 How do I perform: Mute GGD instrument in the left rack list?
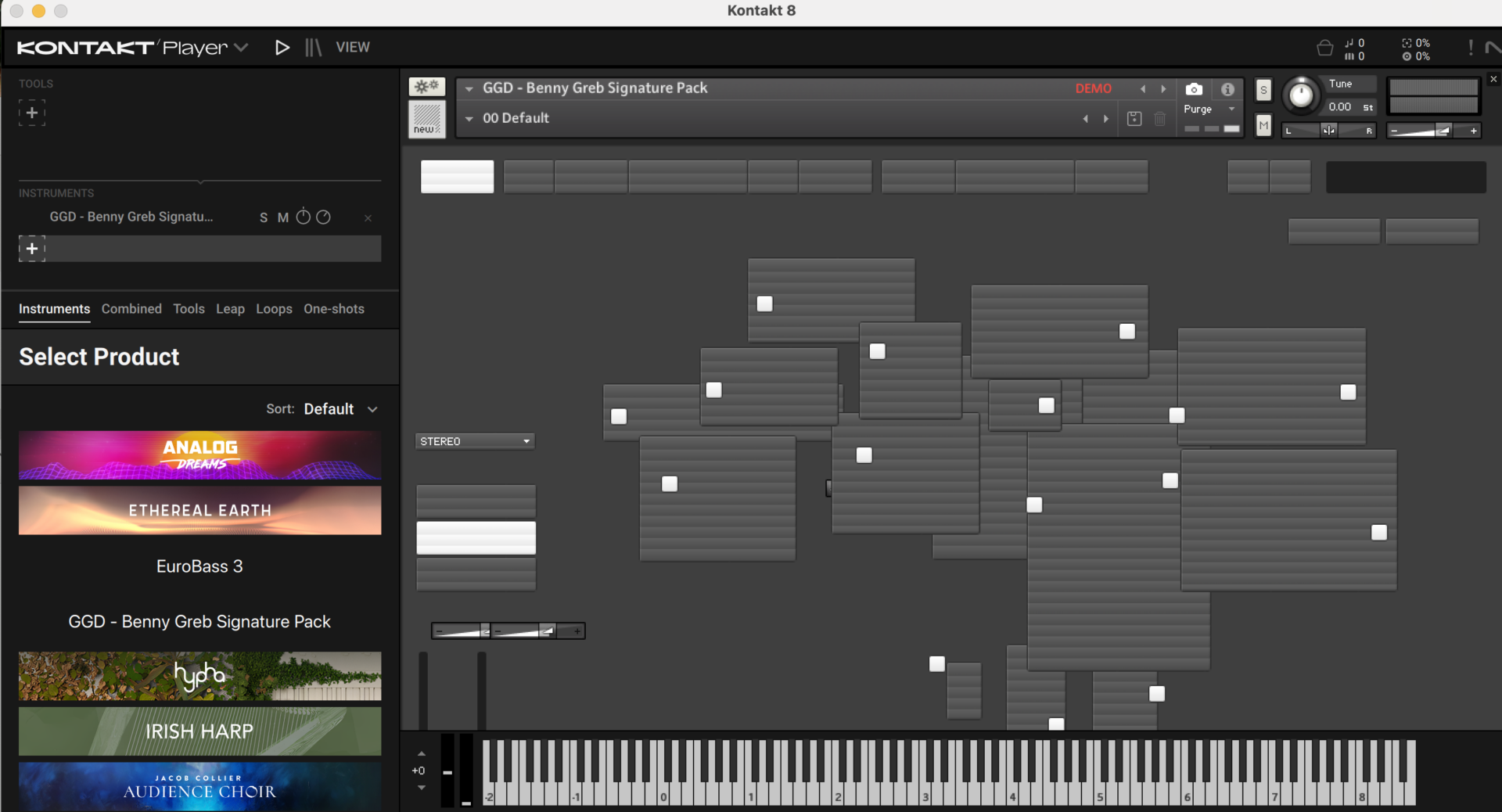pos(283,217)
